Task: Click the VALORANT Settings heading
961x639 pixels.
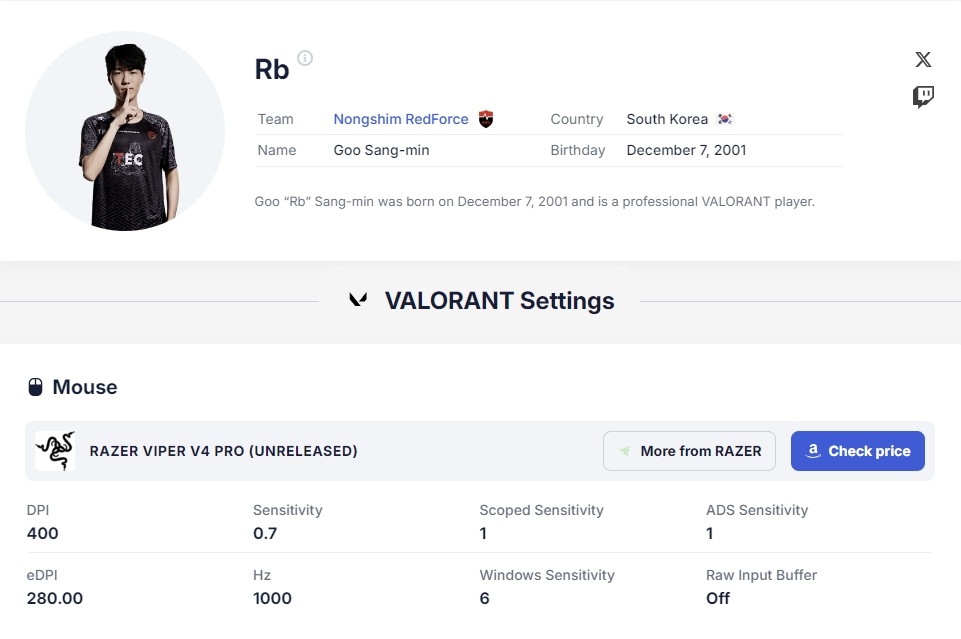Action: (499, 300)
